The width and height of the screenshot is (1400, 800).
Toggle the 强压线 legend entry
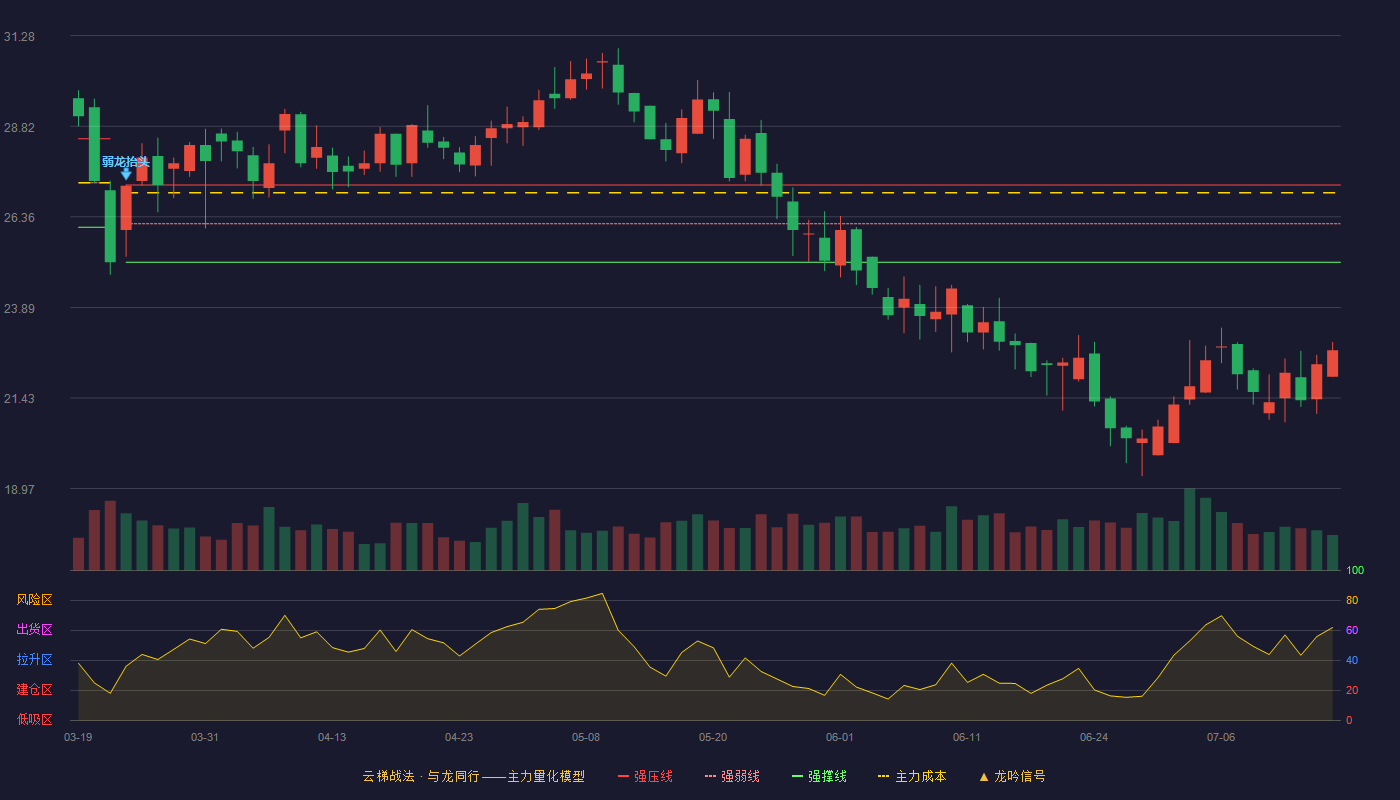click(645, 776)
